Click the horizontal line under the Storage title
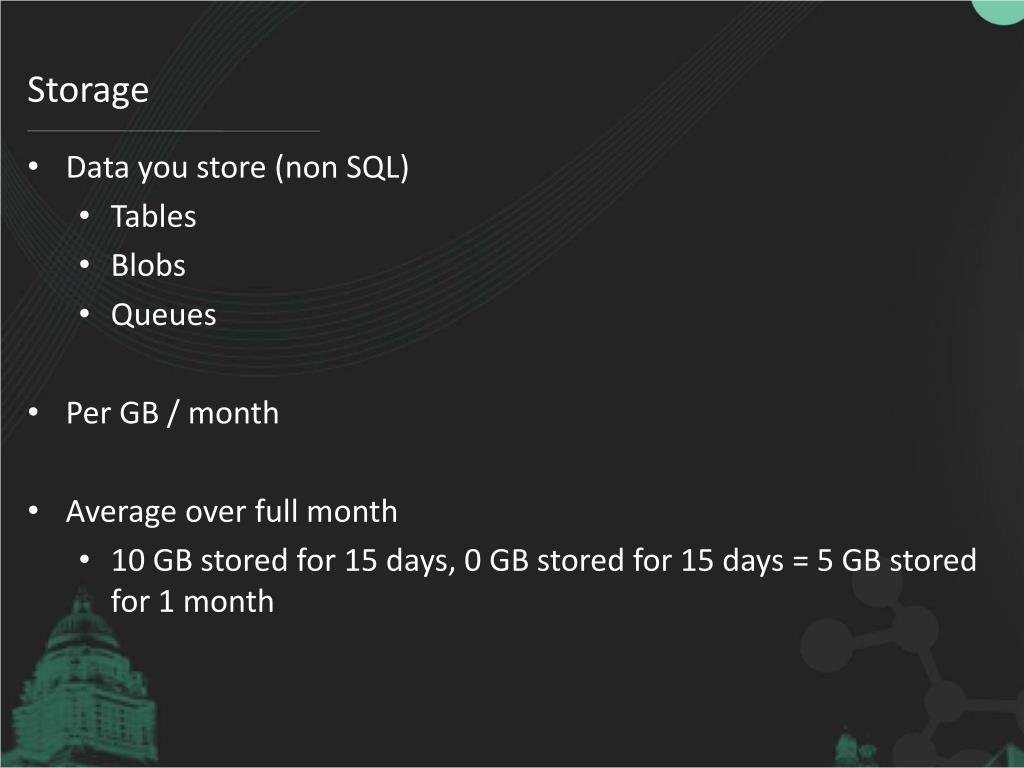 [173, 131]
